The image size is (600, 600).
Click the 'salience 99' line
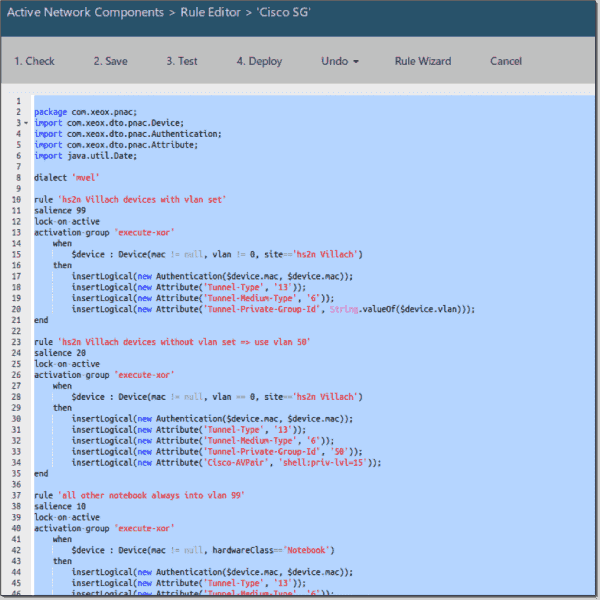pyautogui.click(x=60, y=210)
